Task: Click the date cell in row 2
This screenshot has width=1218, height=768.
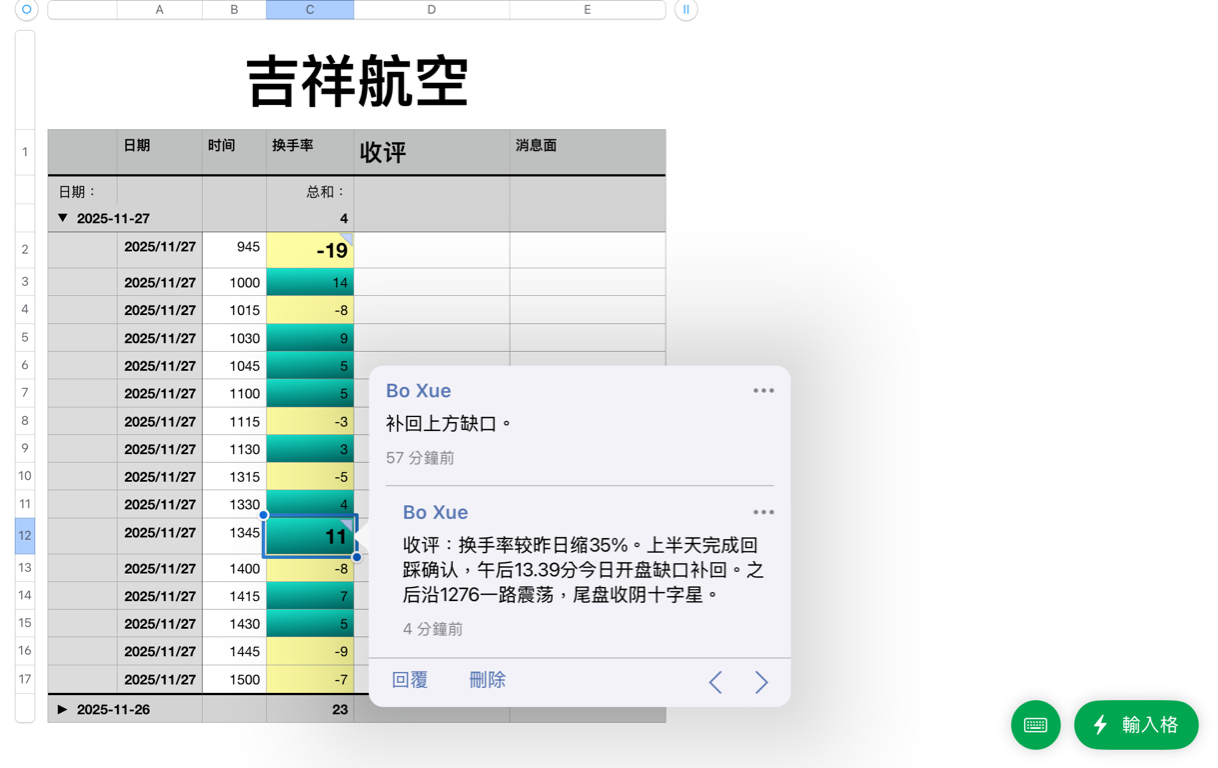Action: coord(160,250)
